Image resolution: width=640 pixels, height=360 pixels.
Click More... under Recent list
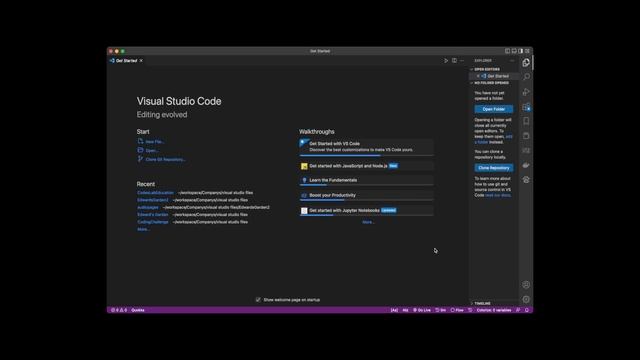point(143,229)
